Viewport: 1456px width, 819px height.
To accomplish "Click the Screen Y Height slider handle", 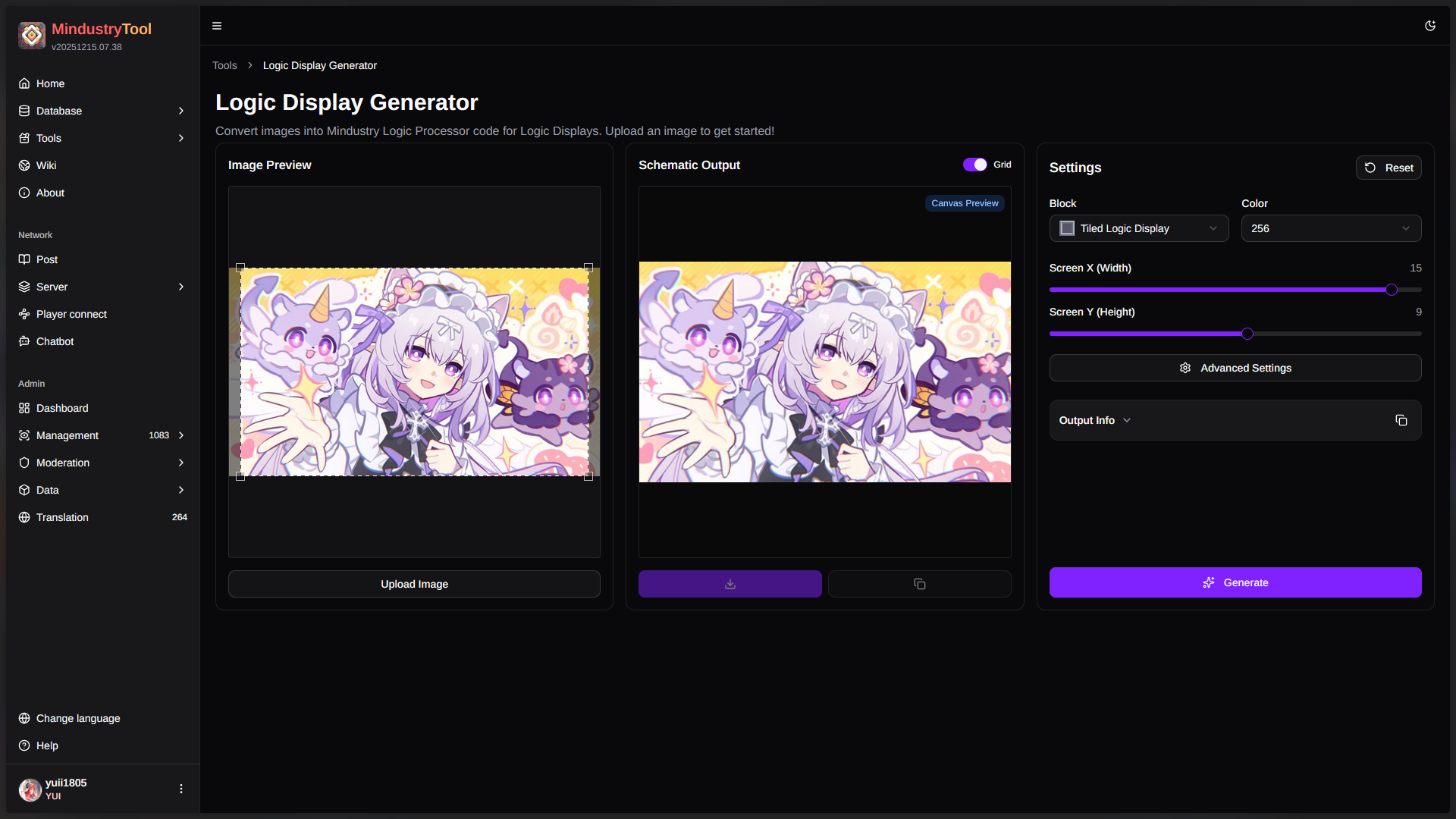I will pyautogui.click(x=1247, y=334).
